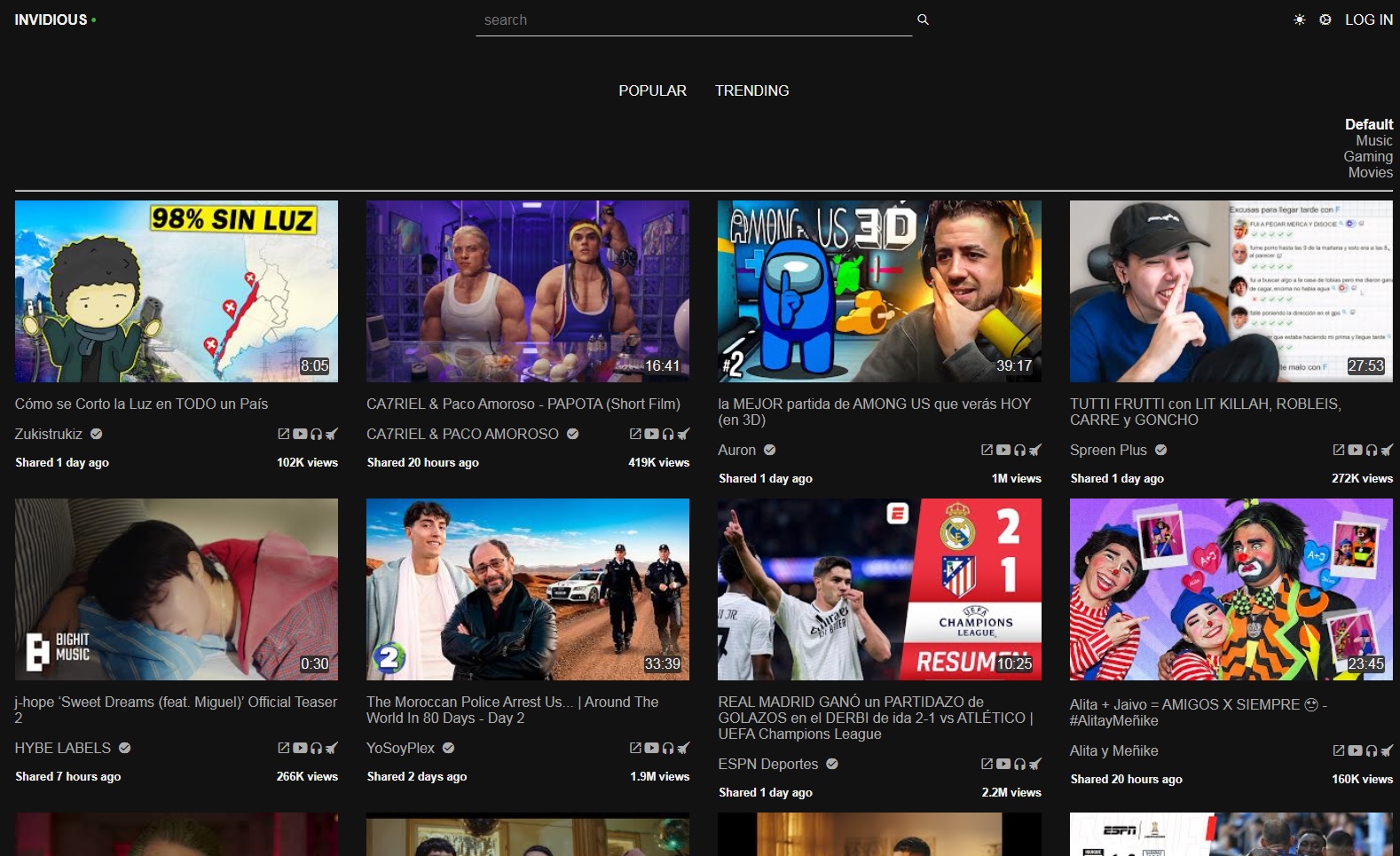
Task: Focus the search input field
Action: pyautogui.click(x=692, y=20)
